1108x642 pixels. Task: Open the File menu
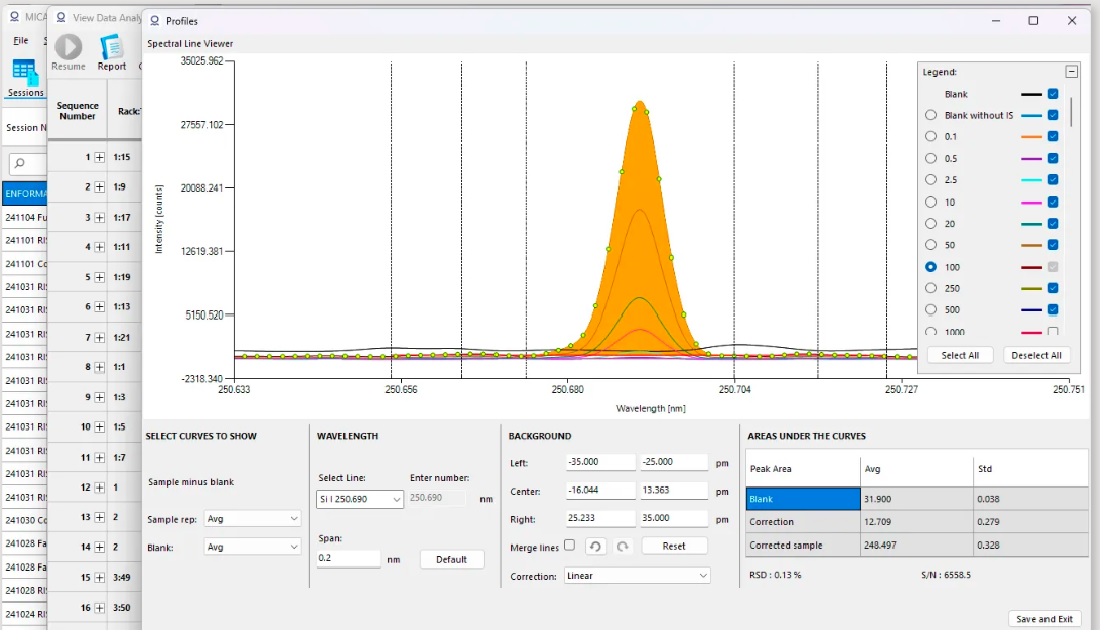[x=20, y=40]
